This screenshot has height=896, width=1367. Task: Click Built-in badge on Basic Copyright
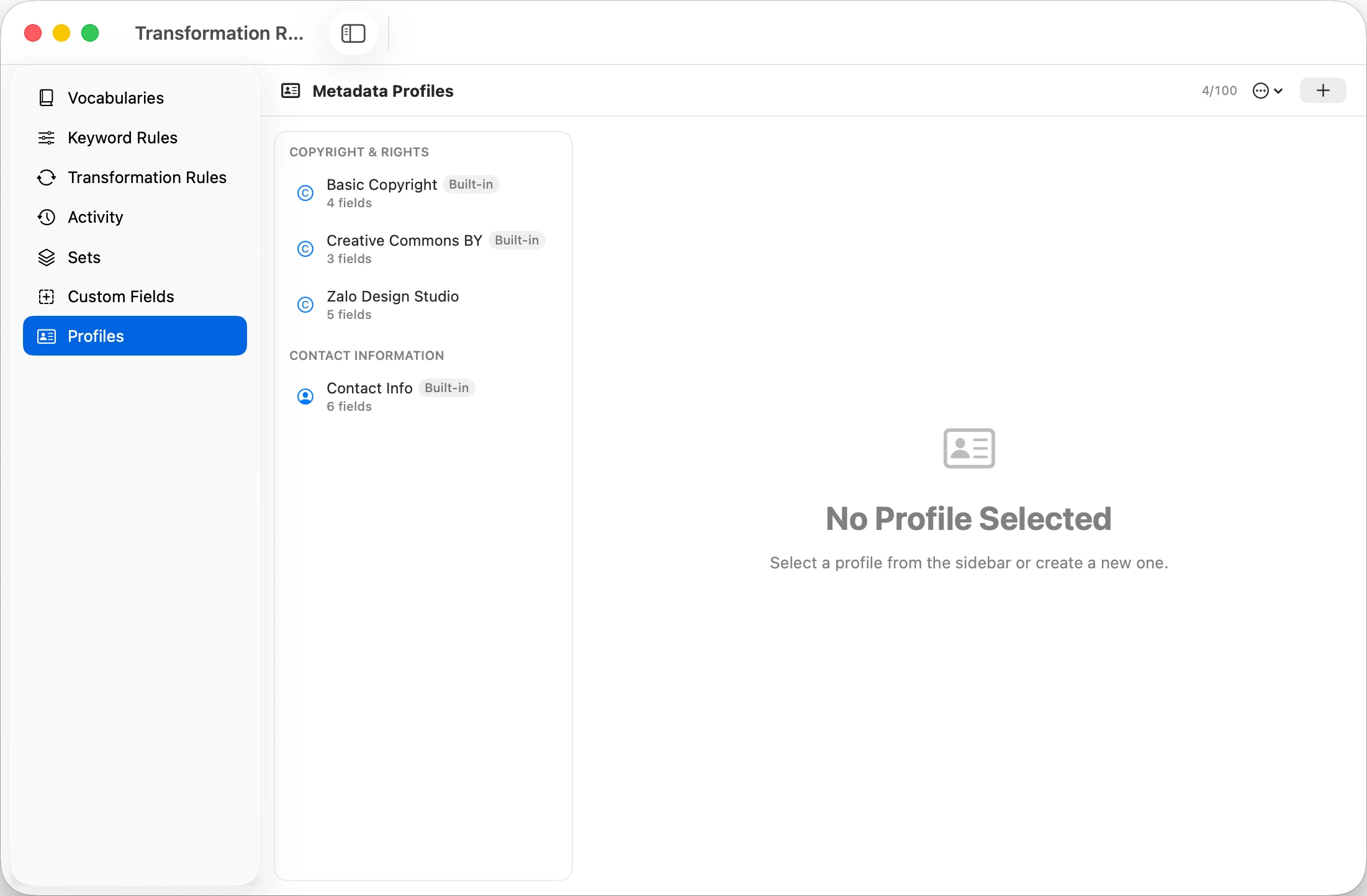tap(471, 184)
